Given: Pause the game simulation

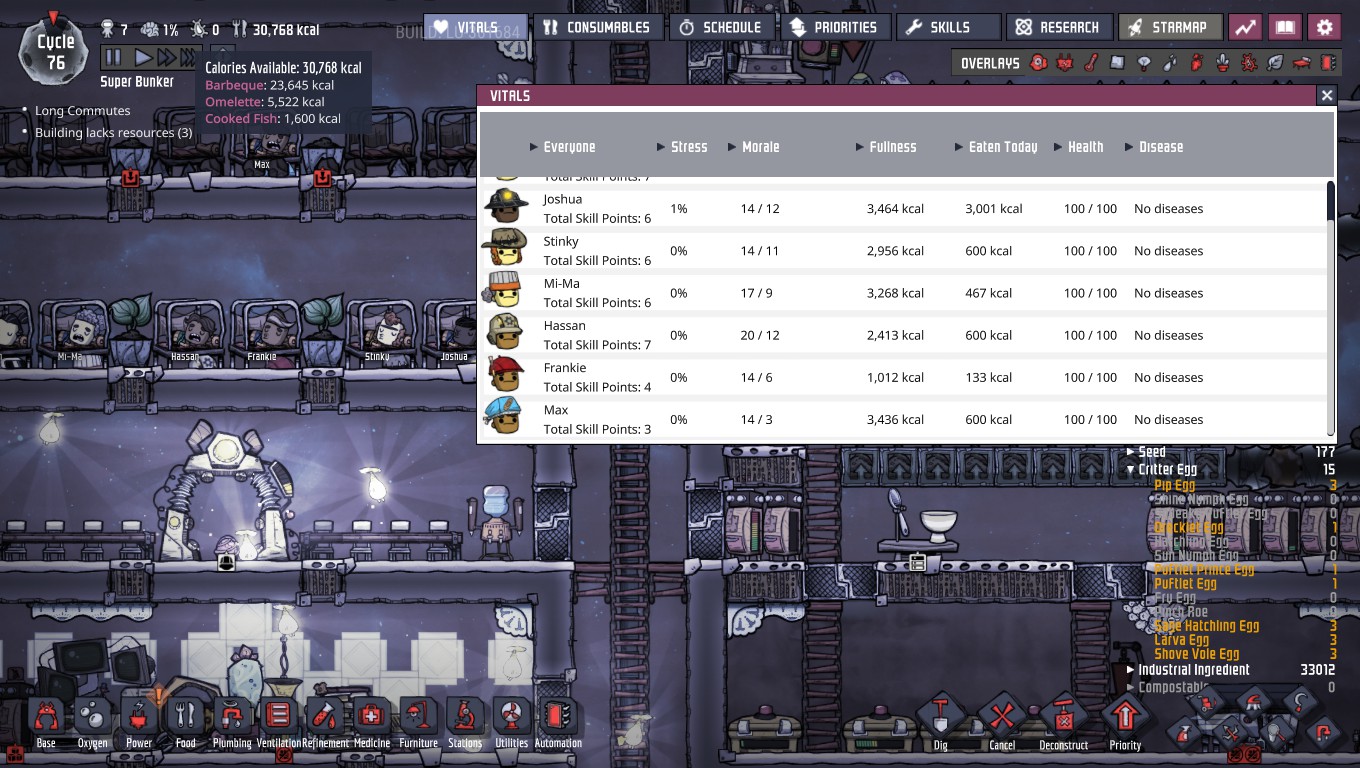Looking at the screenshot, I should point(114,58).
